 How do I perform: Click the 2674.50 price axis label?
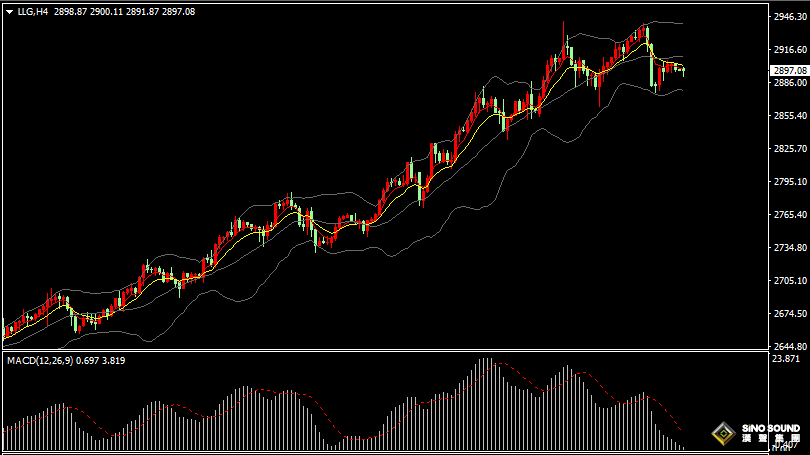pos(788,314)
